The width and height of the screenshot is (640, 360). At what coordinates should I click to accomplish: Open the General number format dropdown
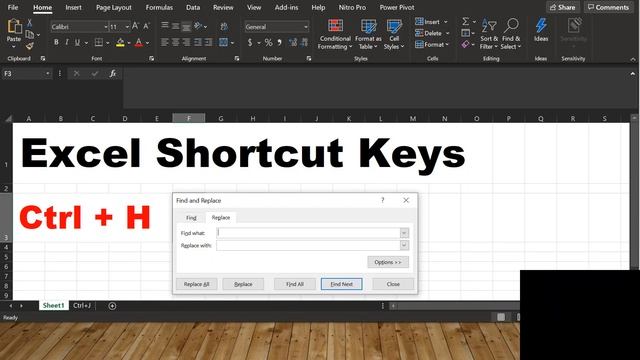305,27
